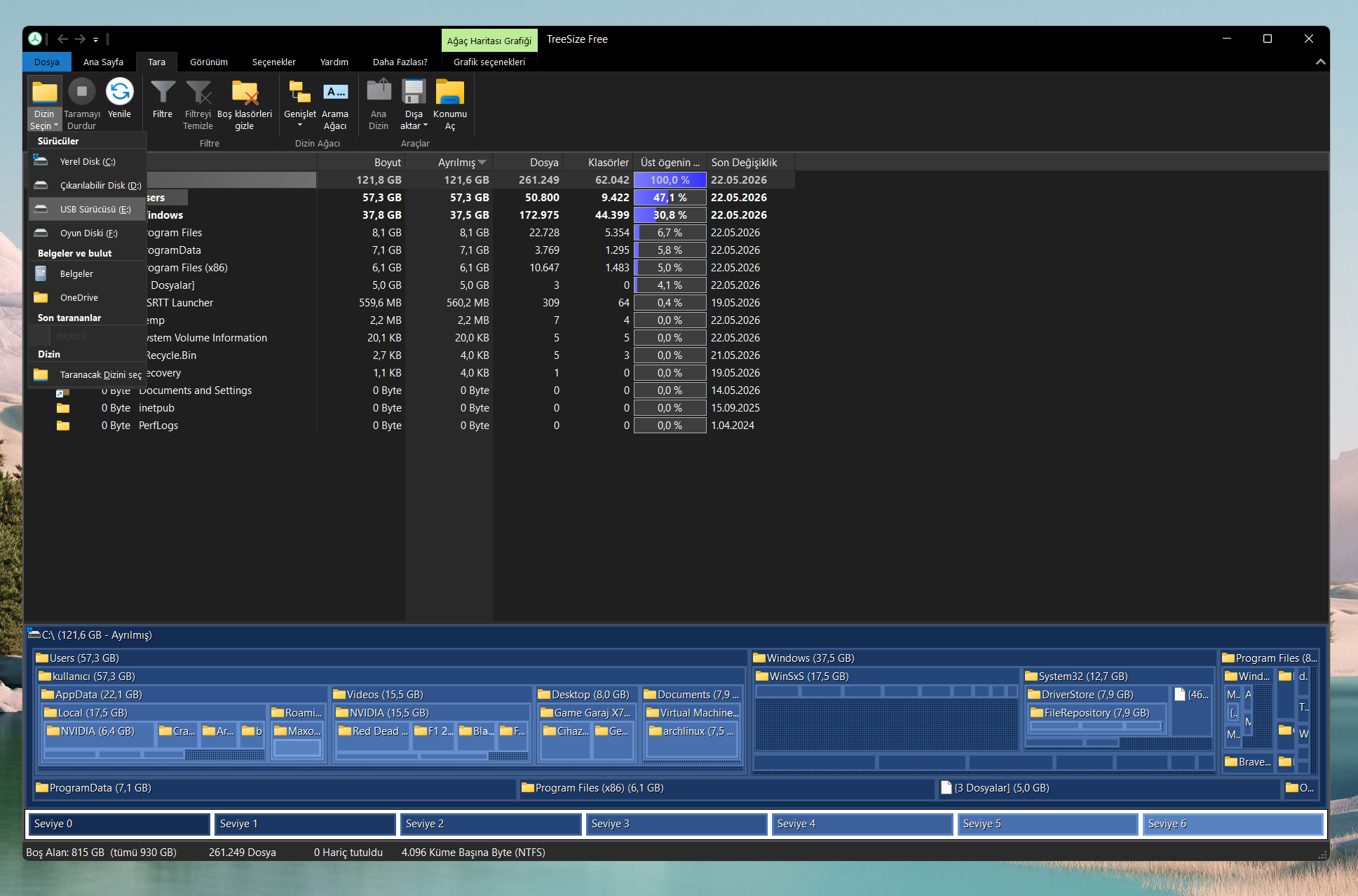Select Yerel Disk (C:) from the menu
Viewport: 1358px width, 896px height.
pos(87,161)
